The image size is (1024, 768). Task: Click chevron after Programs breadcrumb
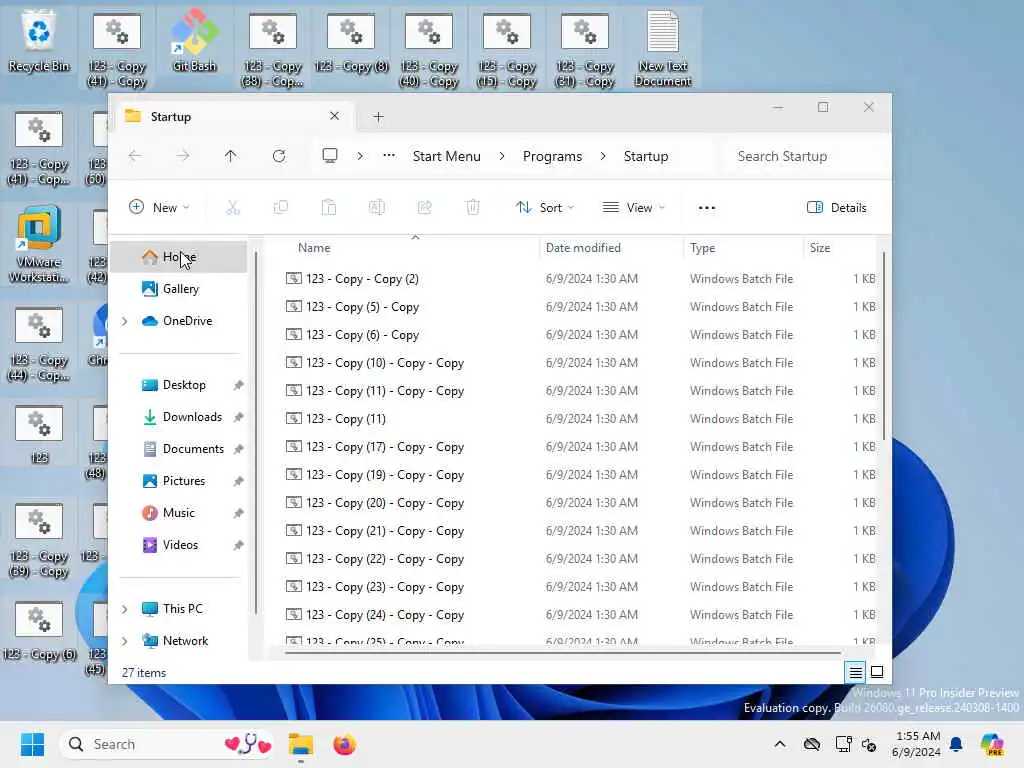click(x=602, y=156)
